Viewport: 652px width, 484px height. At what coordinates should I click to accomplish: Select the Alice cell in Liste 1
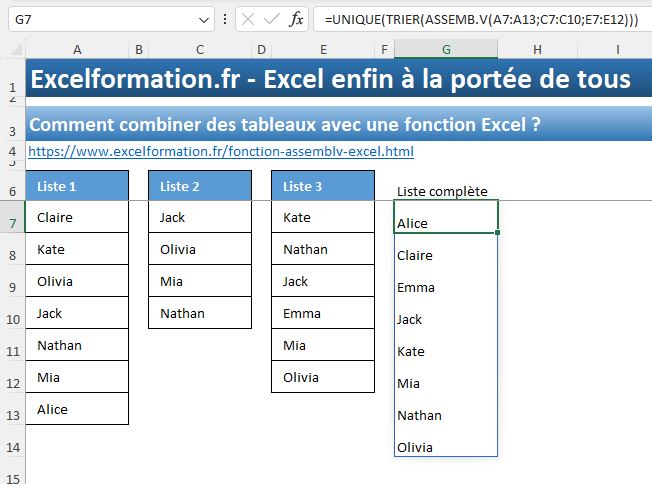pos(77,409)
